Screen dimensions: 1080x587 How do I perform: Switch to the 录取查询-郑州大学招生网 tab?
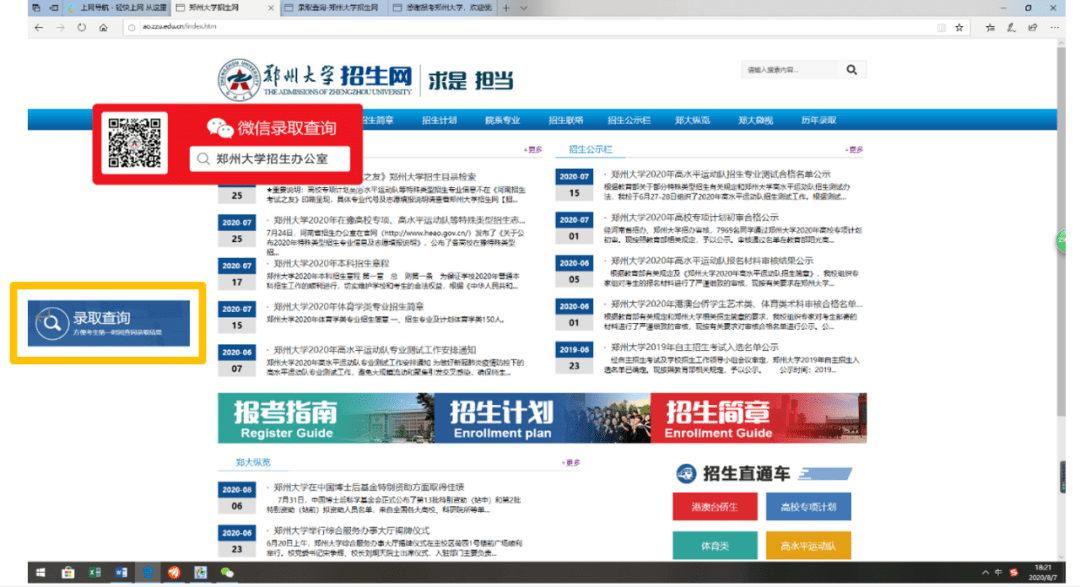tap(333, 8)
